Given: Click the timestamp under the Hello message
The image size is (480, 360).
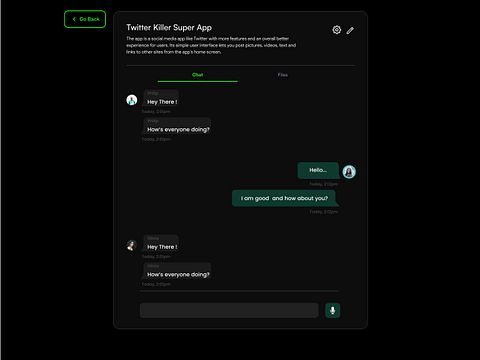Looking at the screenshot, I should click(324, 184).
